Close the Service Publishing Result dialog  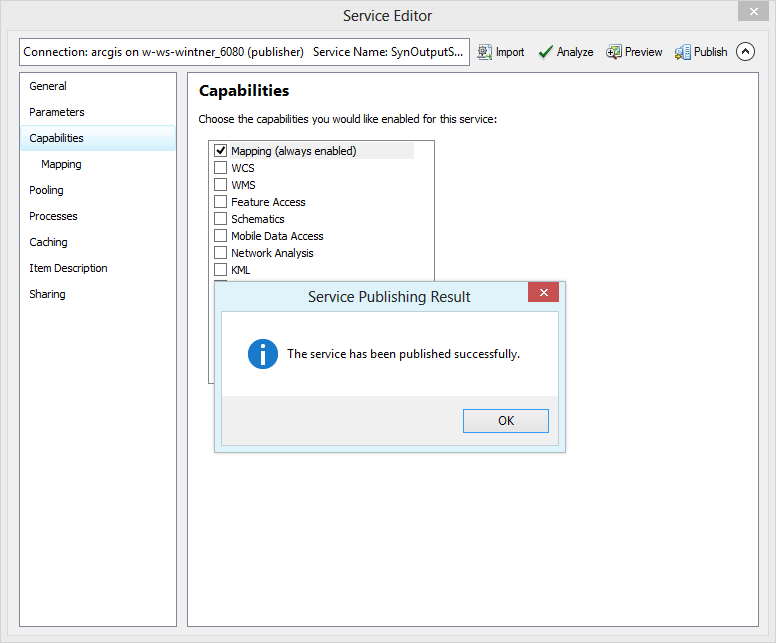[543, 292]
